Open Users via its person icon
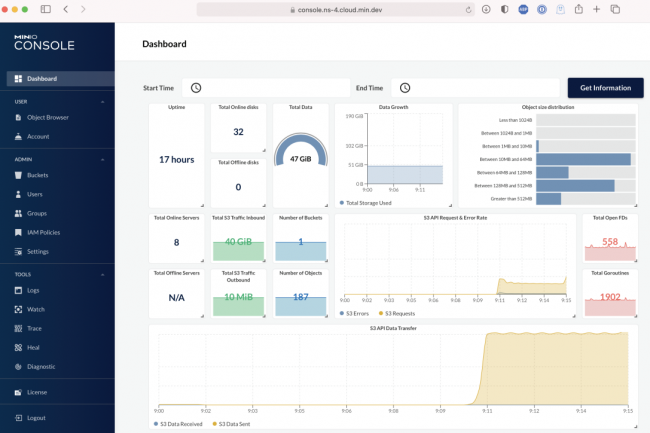 point(17,194)
